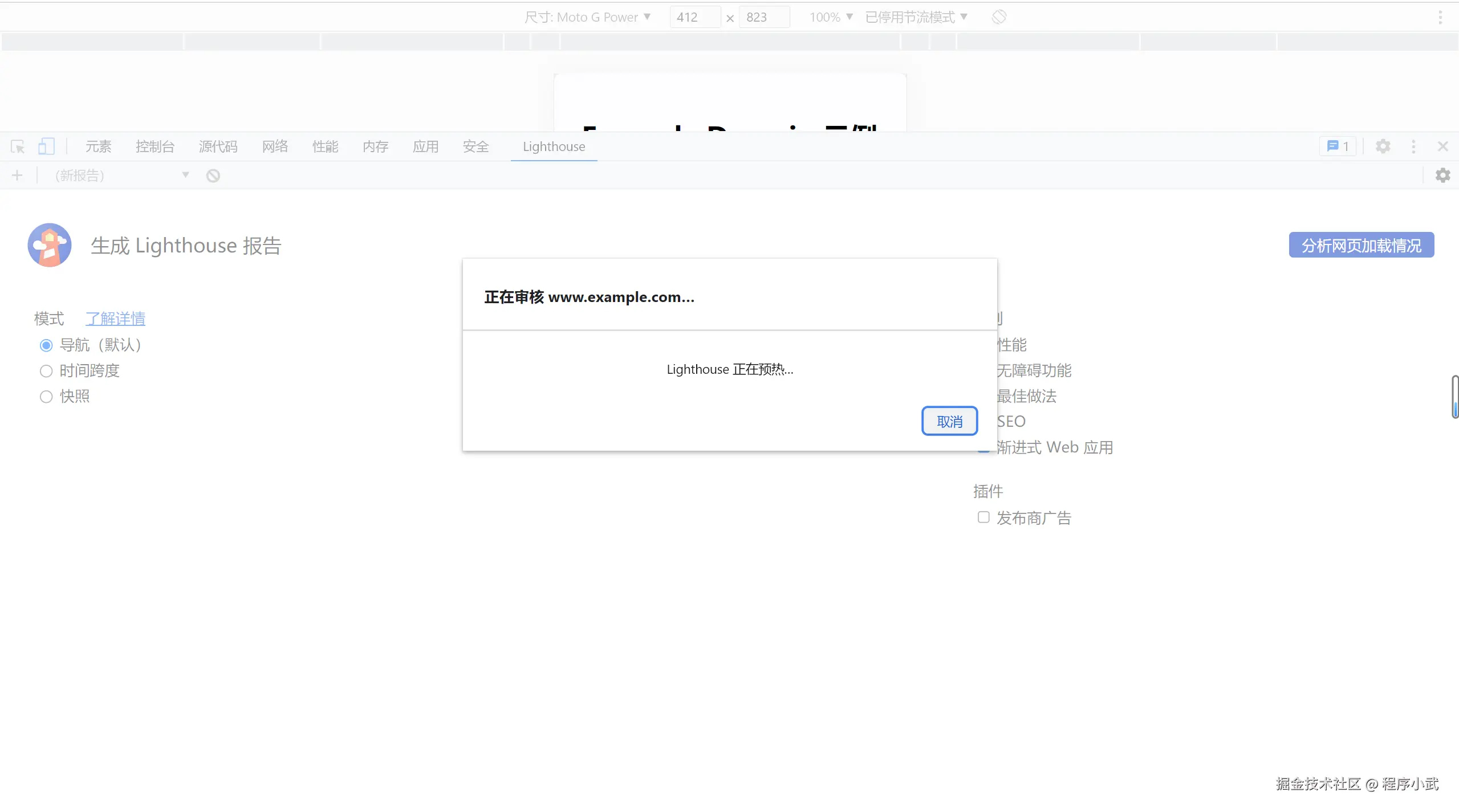Click the rotate screen icon
Screen dimensions: 1459x812
[x=999, y=17]
